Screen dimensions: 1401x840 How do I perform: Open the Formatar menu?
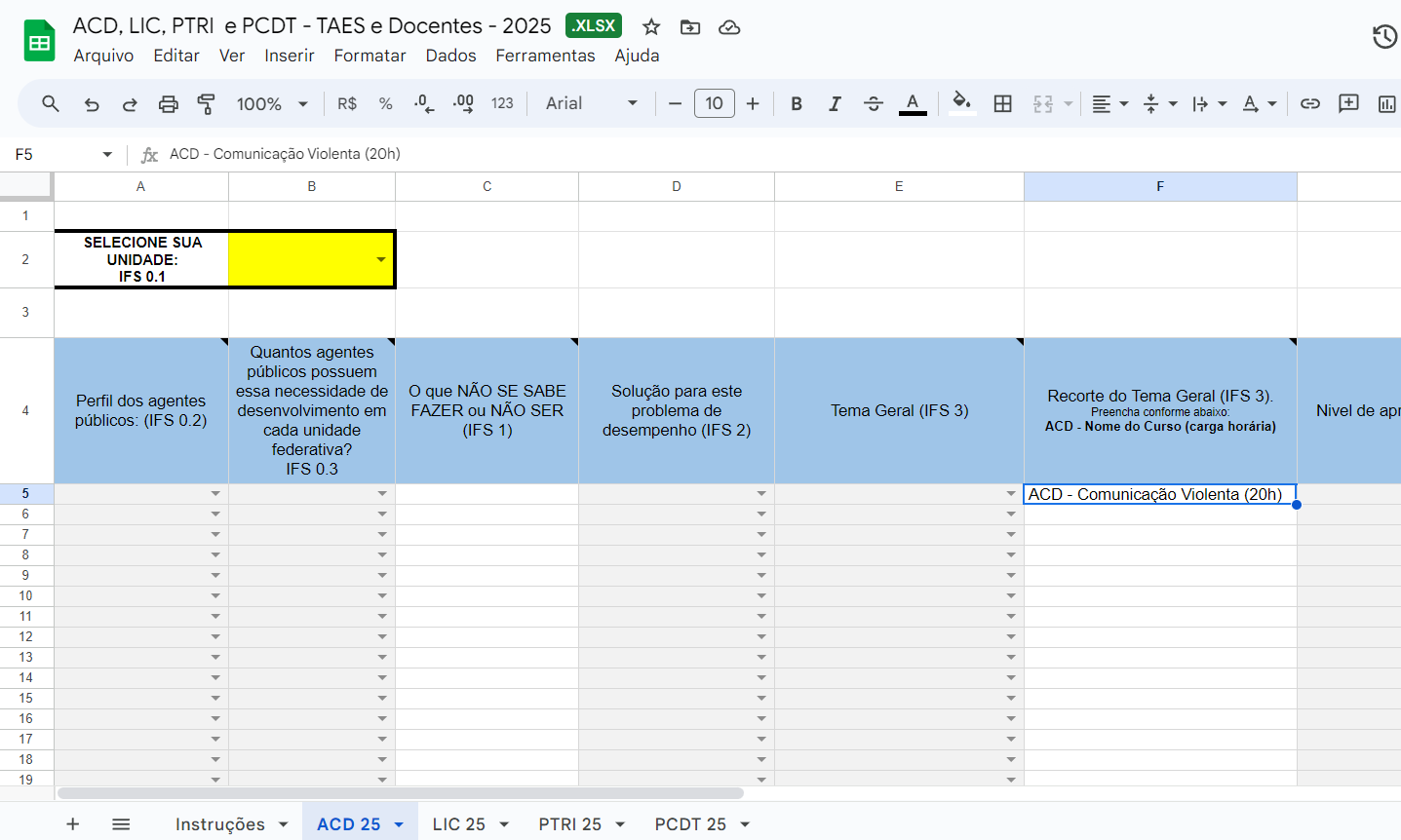370,56
